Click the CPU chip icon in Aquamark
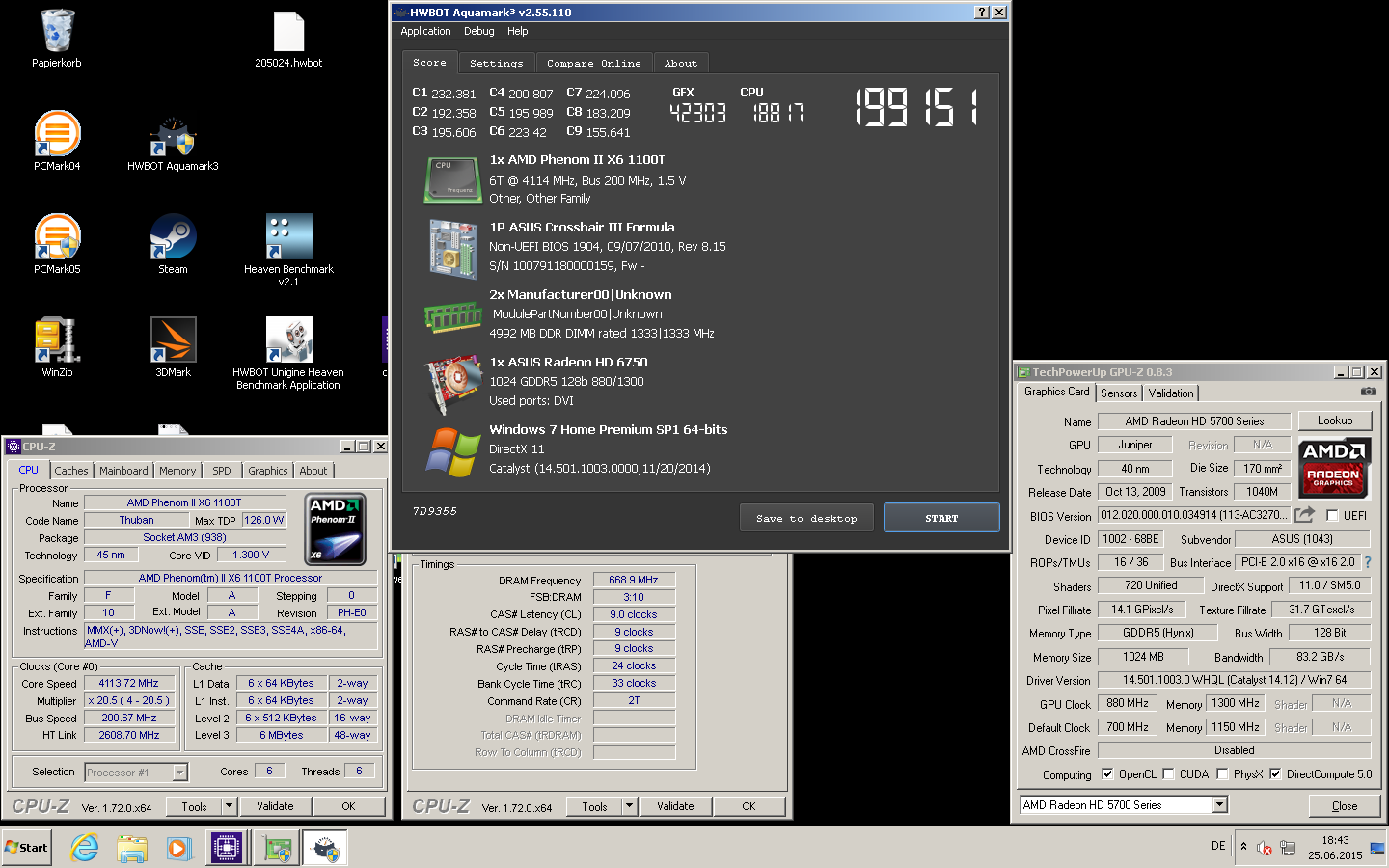 (452, 180)
